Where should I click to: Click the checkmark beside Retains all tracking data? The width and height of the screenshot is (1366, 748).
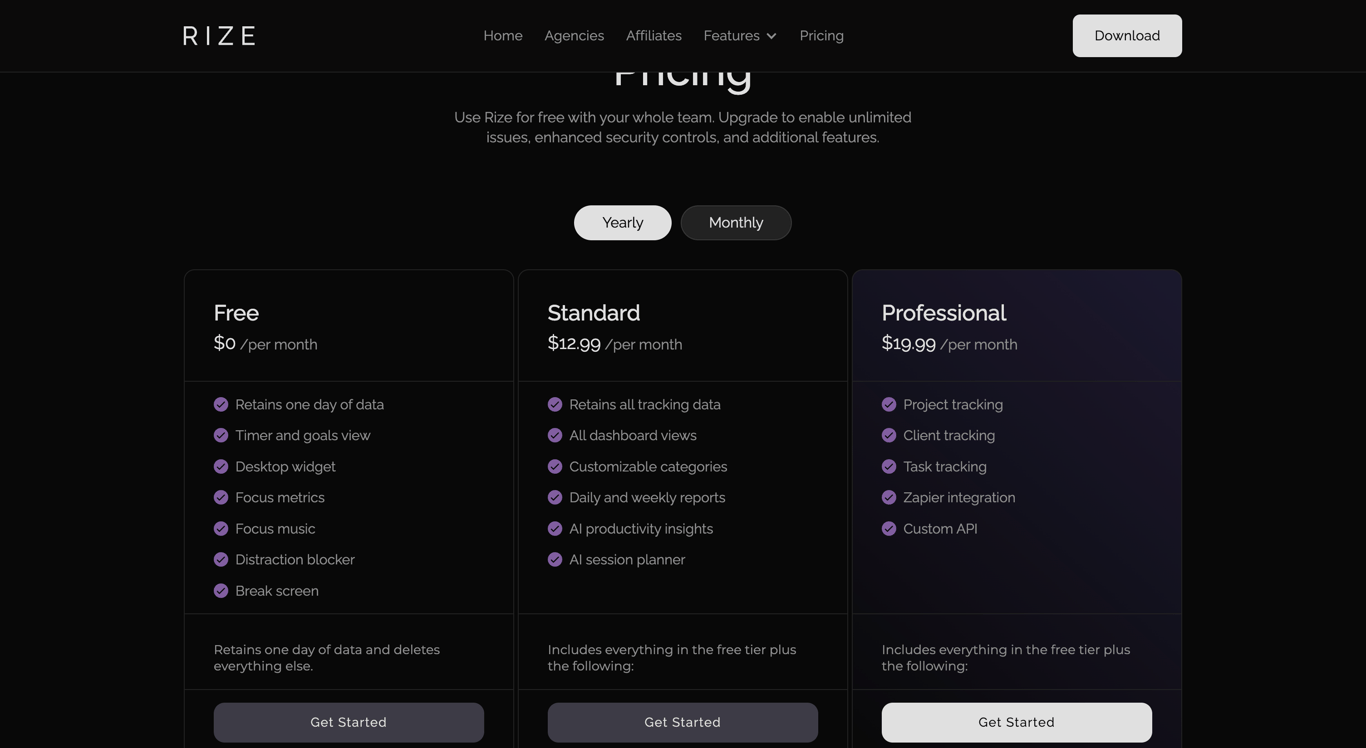[554, 403]
